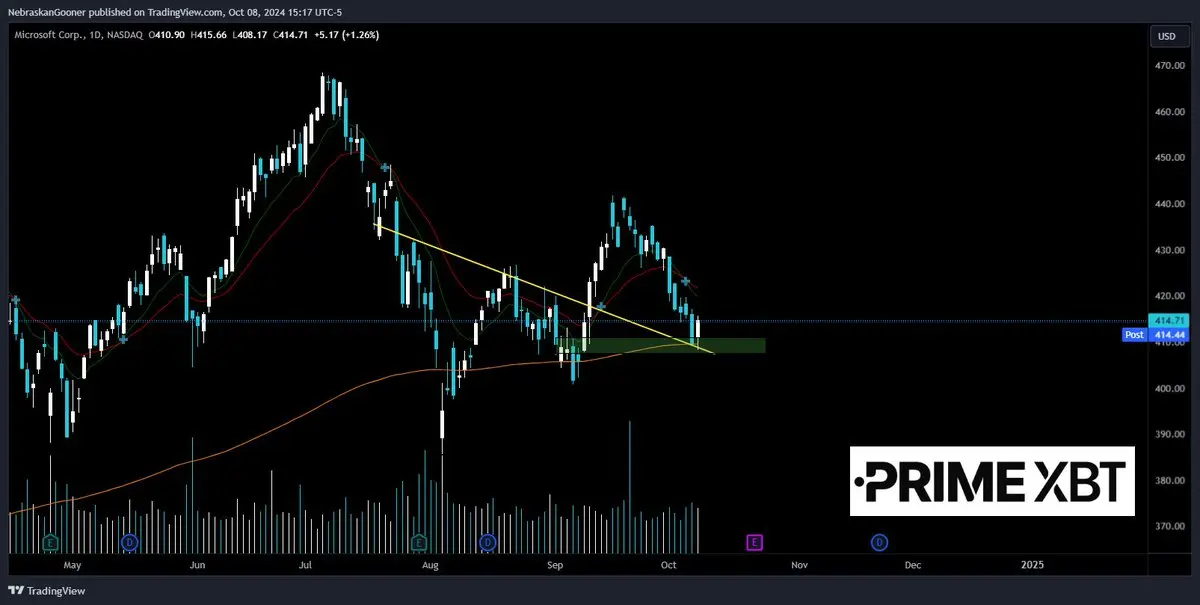The height and width of the screenshot is (605, 1200).
Task: Click the 470.00 price axis label
Action: 1168,66
